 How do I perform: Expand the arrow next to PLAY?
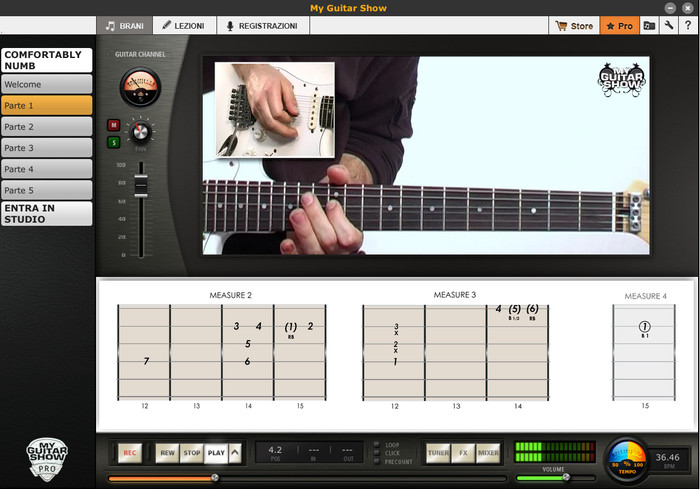click(x=235, y=453)
